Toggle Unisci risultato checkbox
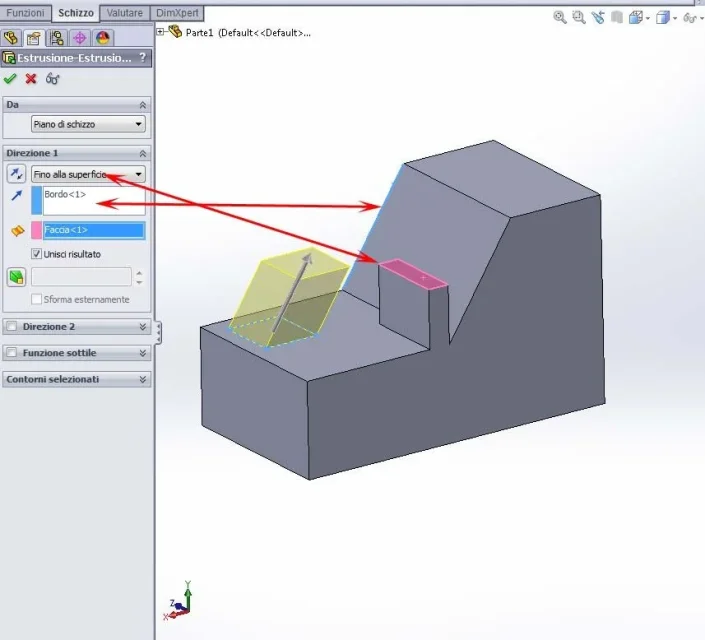The height and width of the screenshot is (640, 705). 36,254
